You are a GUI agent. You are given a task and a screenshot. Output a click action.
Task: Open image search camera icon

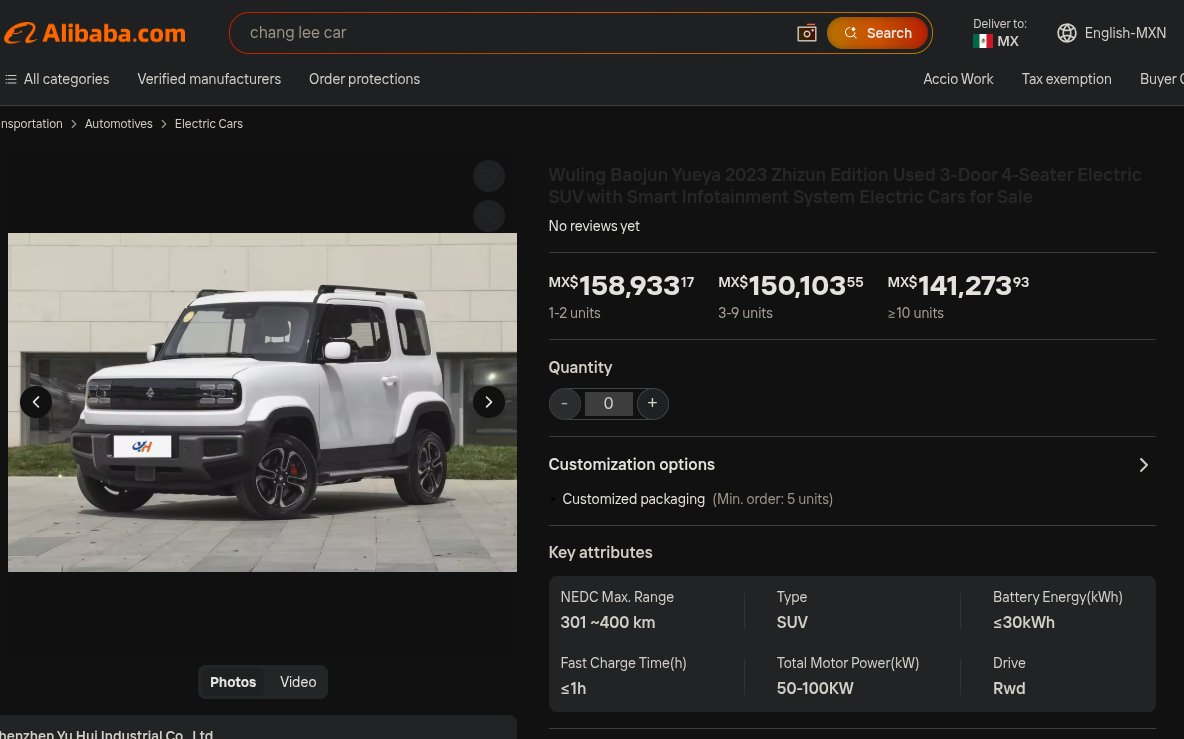pyautogui.click(x=806, y=33)
